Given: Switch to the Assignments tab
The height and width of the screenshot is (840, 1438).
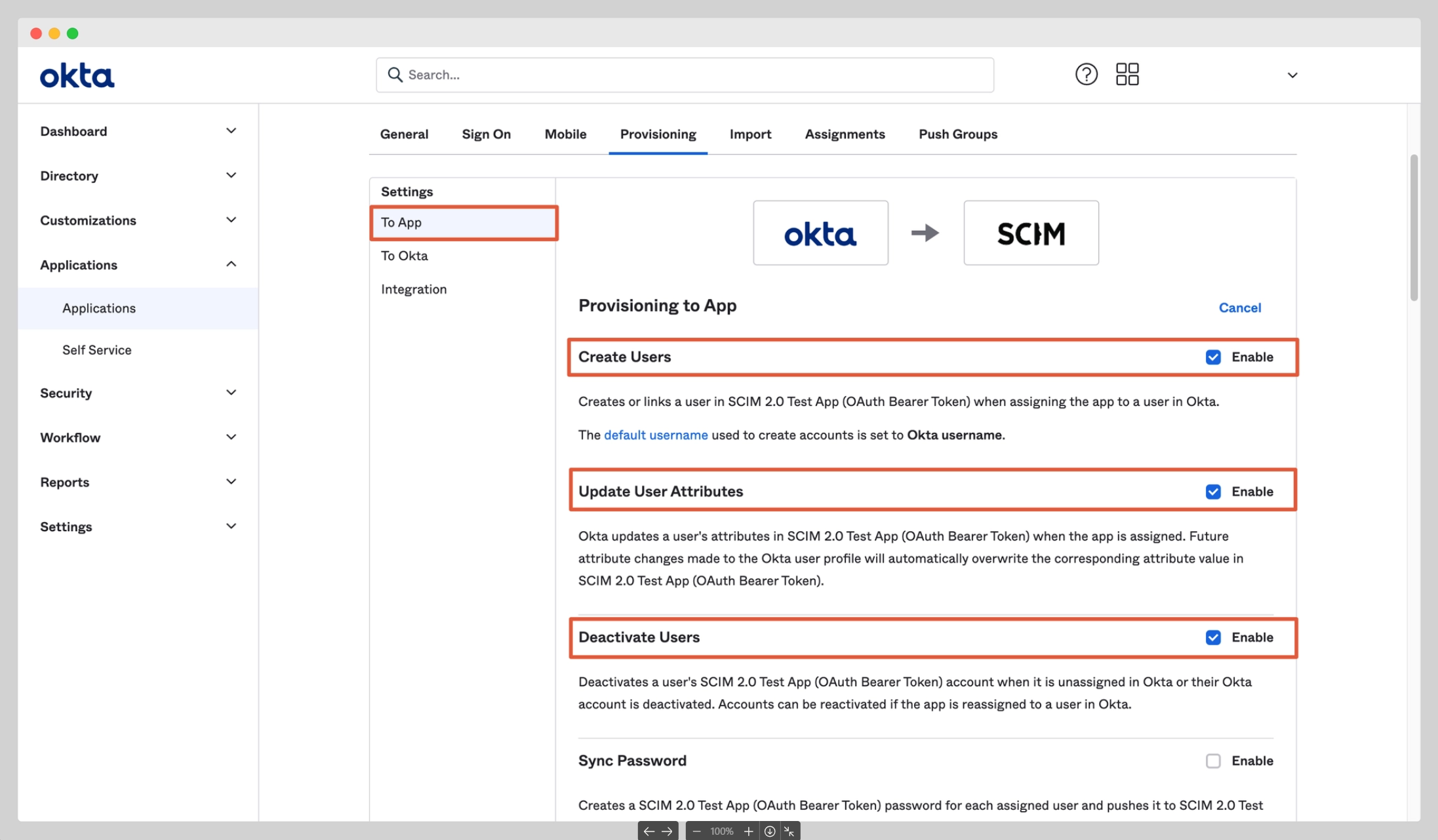Looking at the screenshot, I should tap(845, 134).
